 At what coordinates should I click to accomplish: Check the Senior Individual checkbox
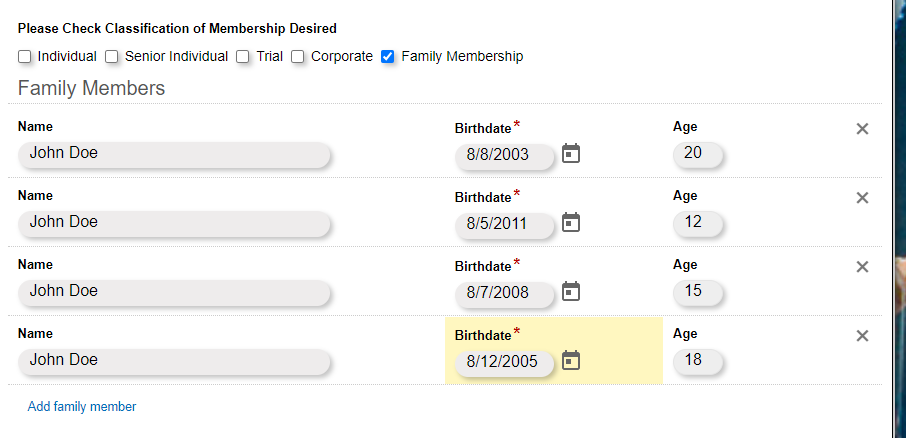pos(112,57)
